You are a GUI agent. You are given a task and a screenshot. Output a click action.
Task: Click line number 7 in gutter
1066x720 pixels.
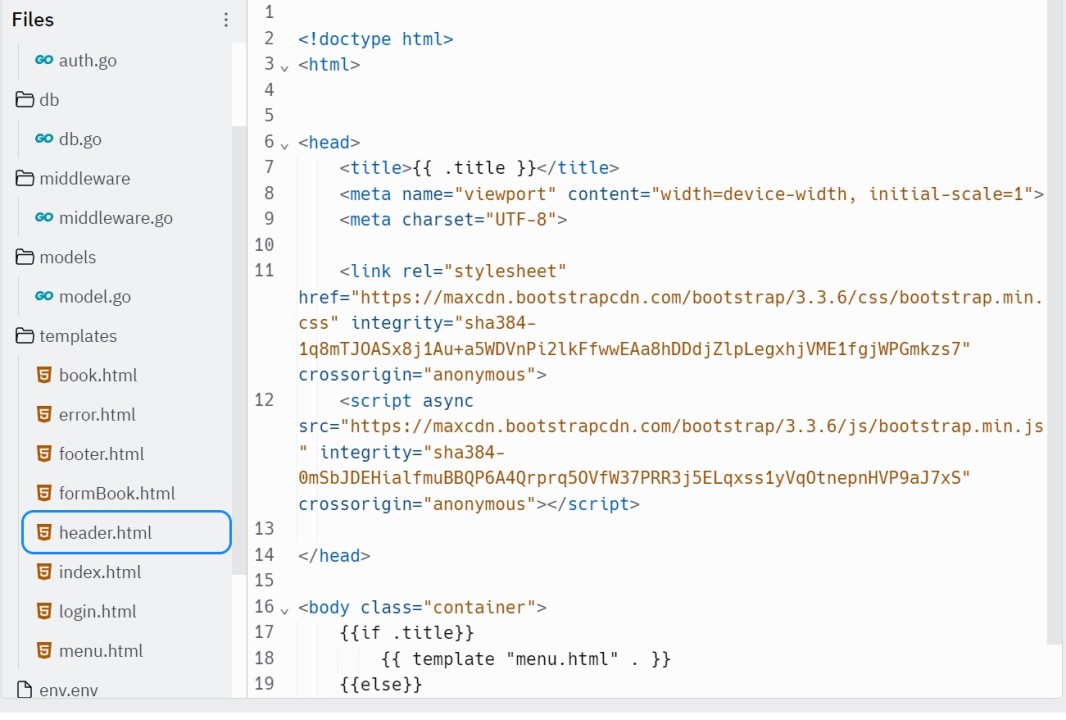[x=269, y=167]
